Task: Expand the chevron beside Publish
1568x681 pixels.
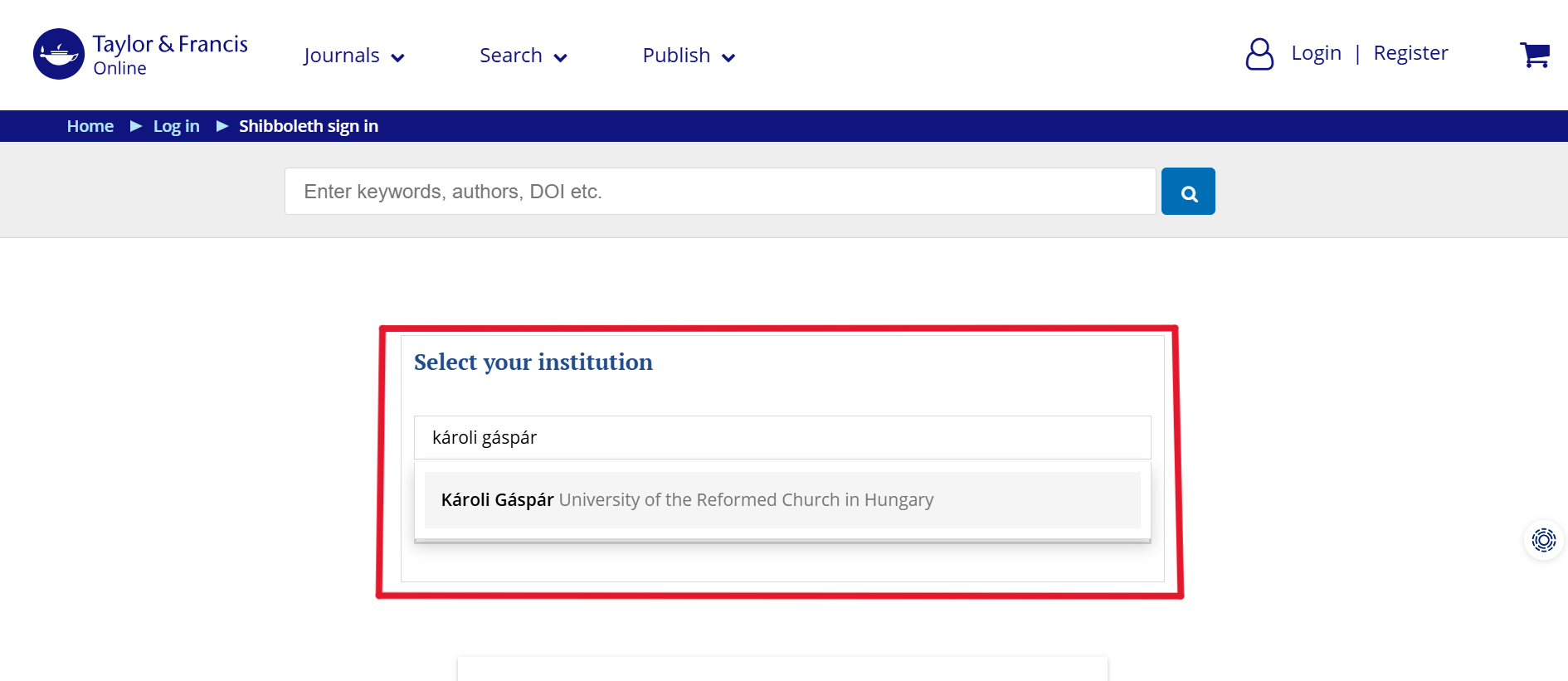Action: pyautogui.click(x=728, y=58)
